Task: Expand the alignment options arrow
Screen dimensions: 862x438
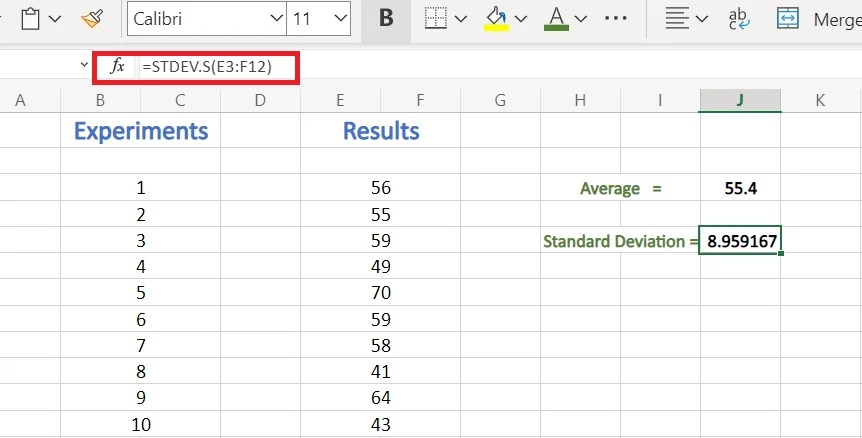Action: pyautogui.click(x=701, y=19)
